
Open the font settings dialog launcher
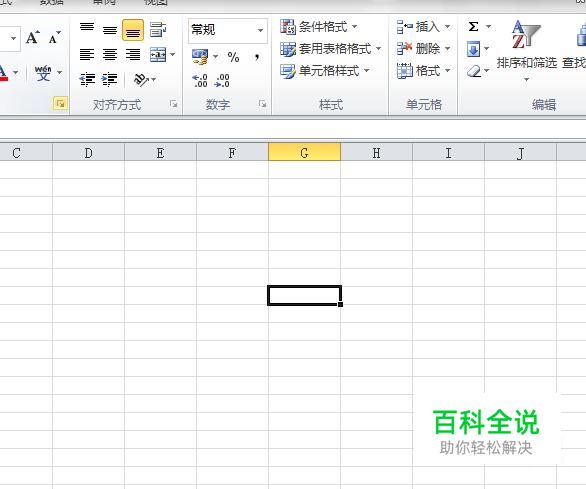point(60,104)
